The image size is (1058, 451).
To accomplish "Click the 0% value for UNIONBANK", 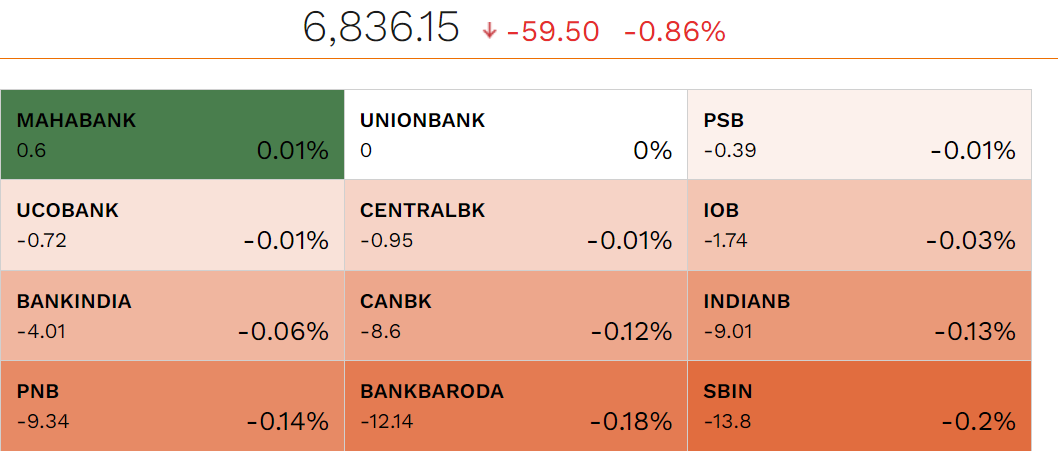I will coord(652,151).
